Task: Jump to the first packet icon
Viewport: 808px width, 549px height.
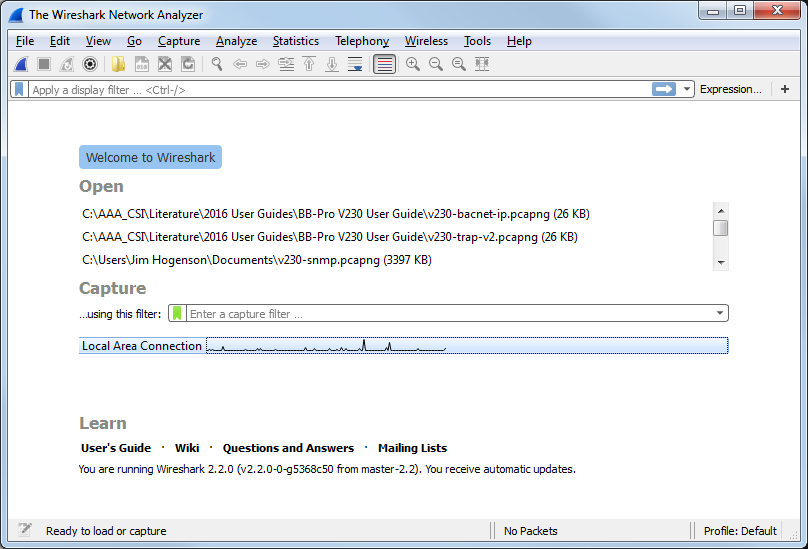Action: [x=309, y=64]
